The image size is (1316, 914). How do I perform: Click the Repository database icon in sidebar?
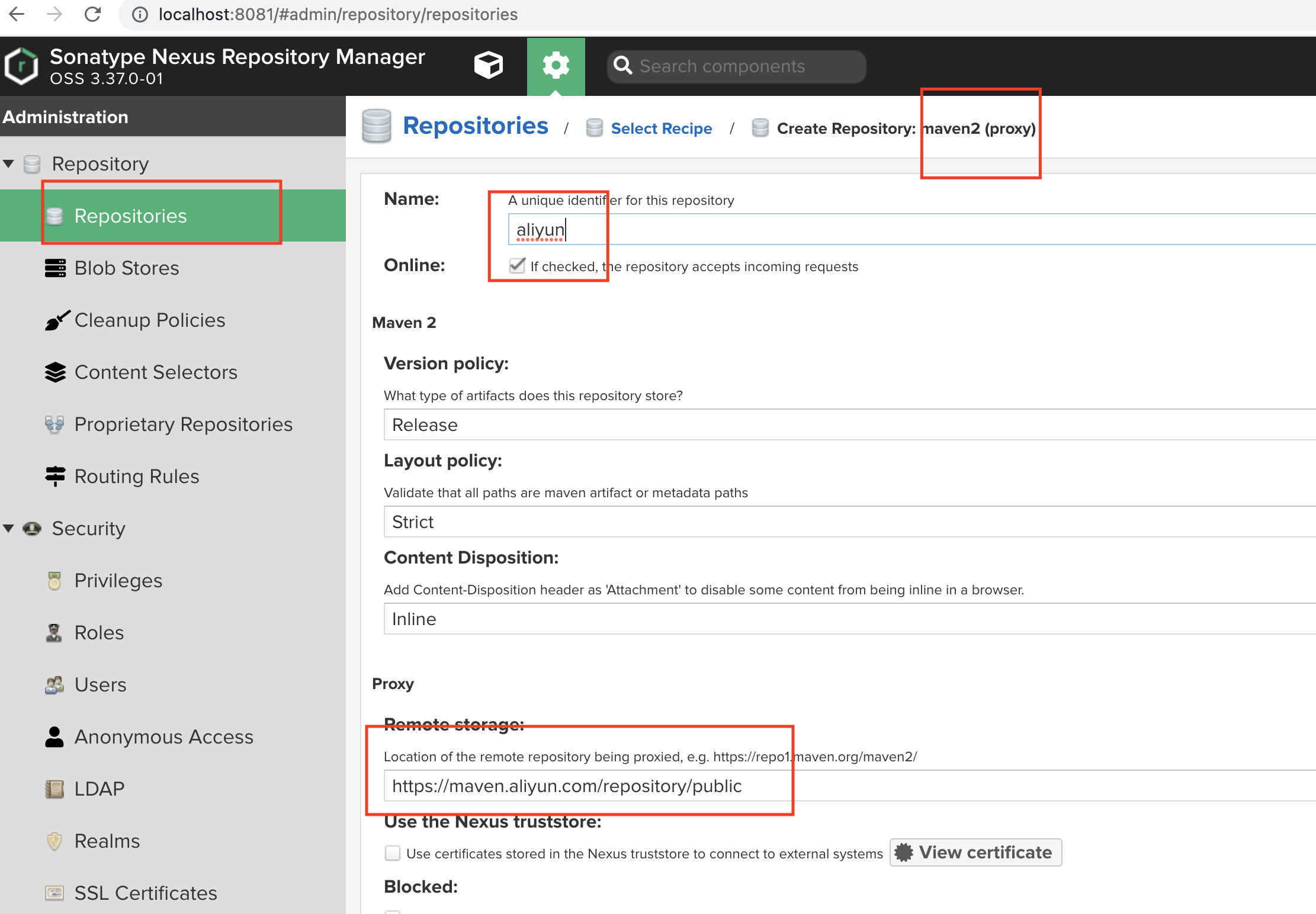(32, 164)
